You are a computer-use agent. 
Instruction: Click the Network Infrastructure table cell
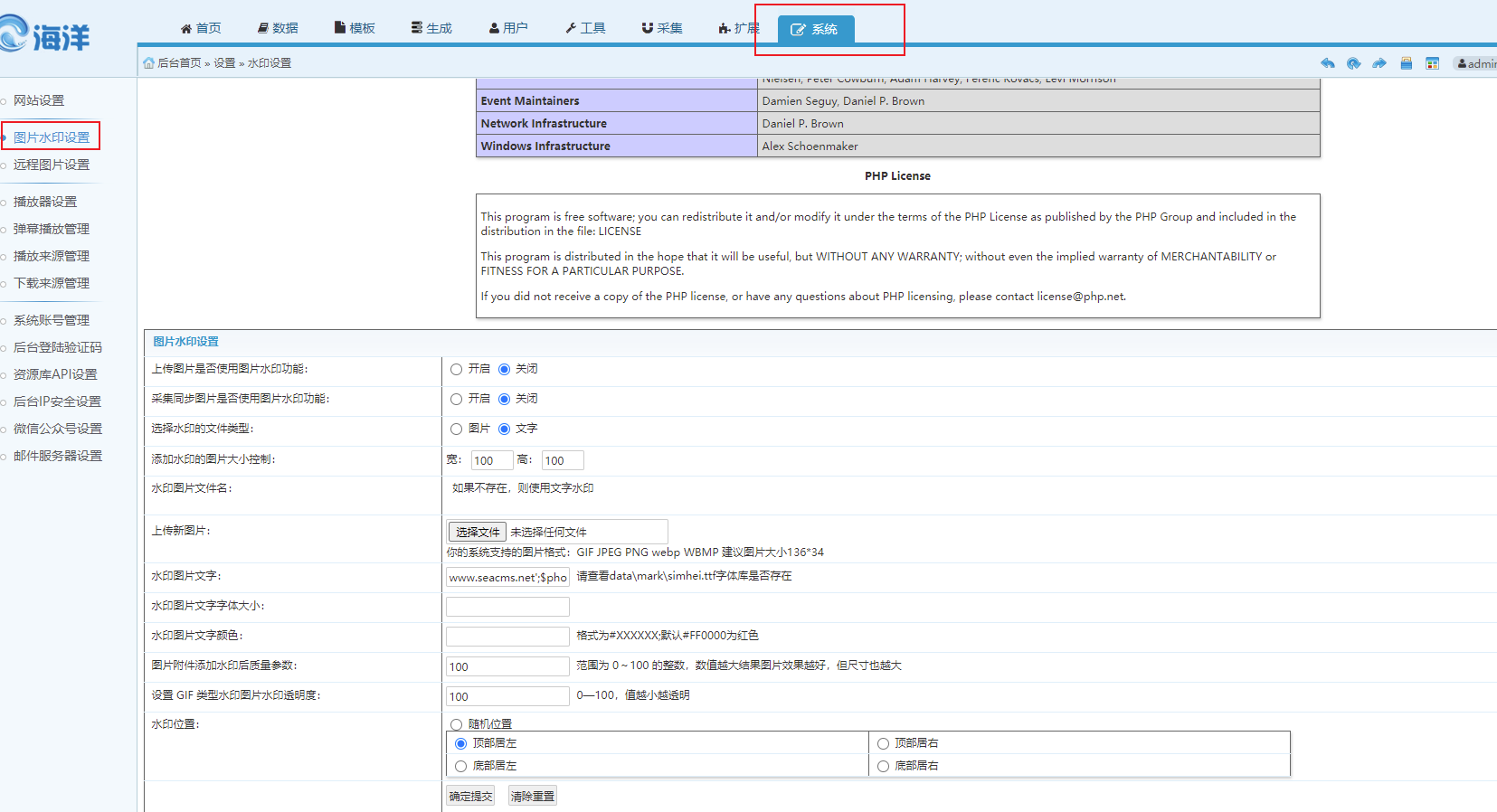(617, 123)
